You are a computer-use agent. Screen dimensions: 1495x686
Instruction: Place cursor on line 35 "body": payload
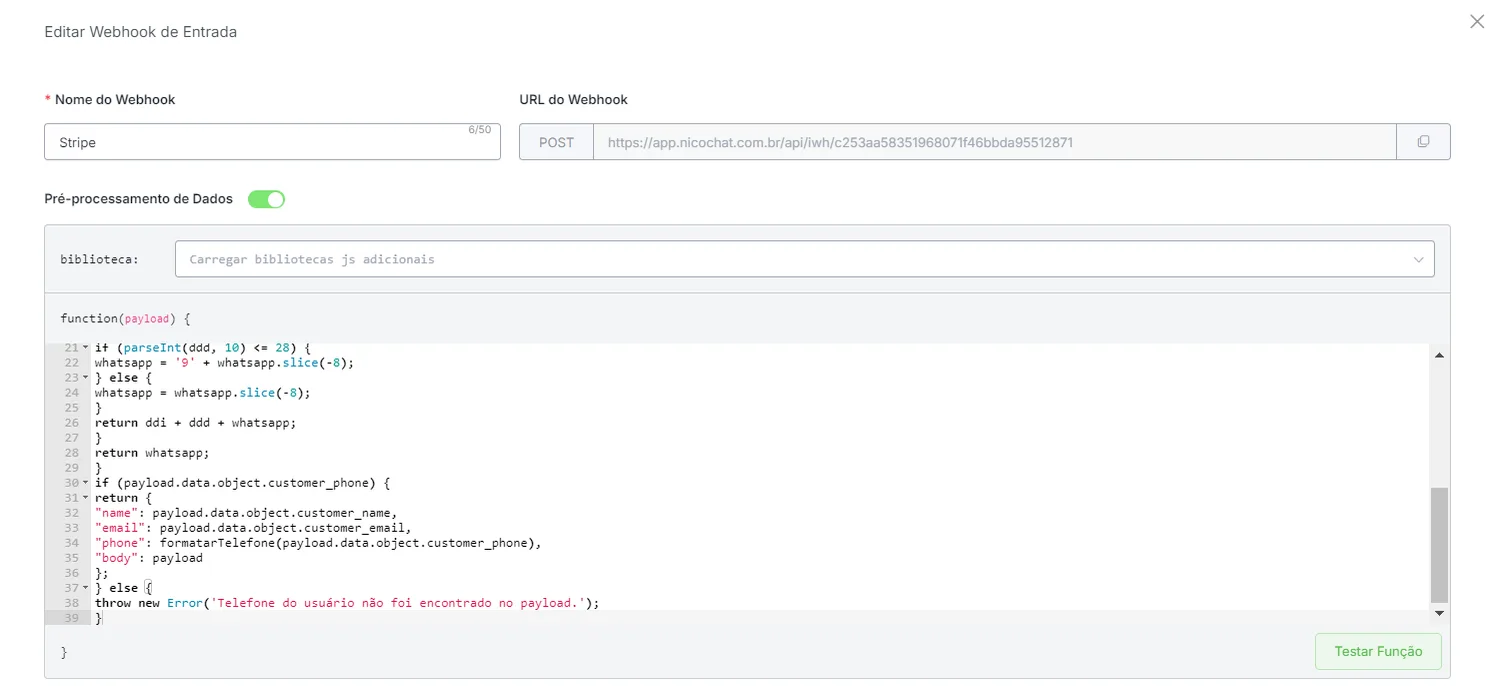tap(149, 558)
